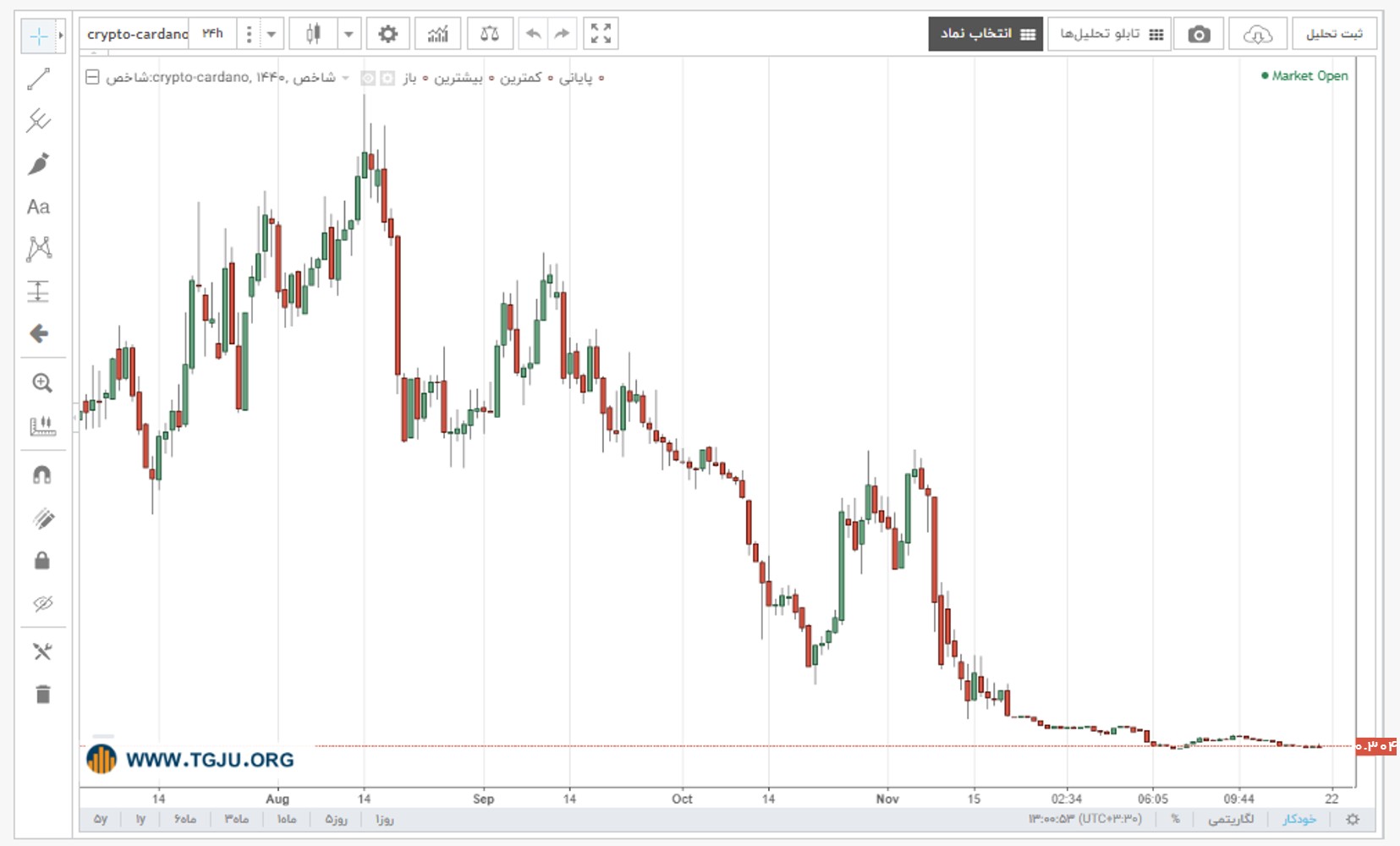Toggle lock all drawings padlock
Image resolution: width=1400 pixels, height=846 pixels.
tap(41, 560)
